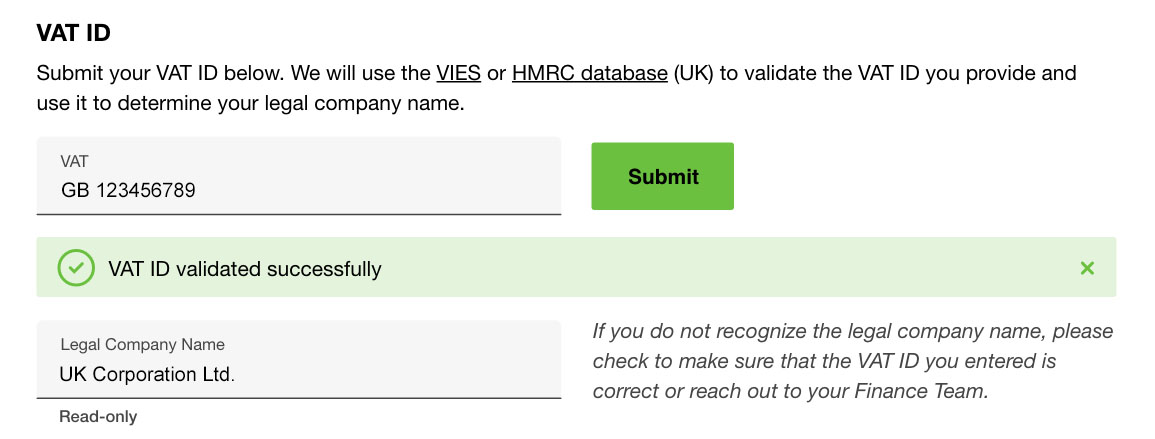The width and height of the screenshot is (1155, 439).
Task: Click 'determine your legal company name' text line
Action: [x=289, y=104]
